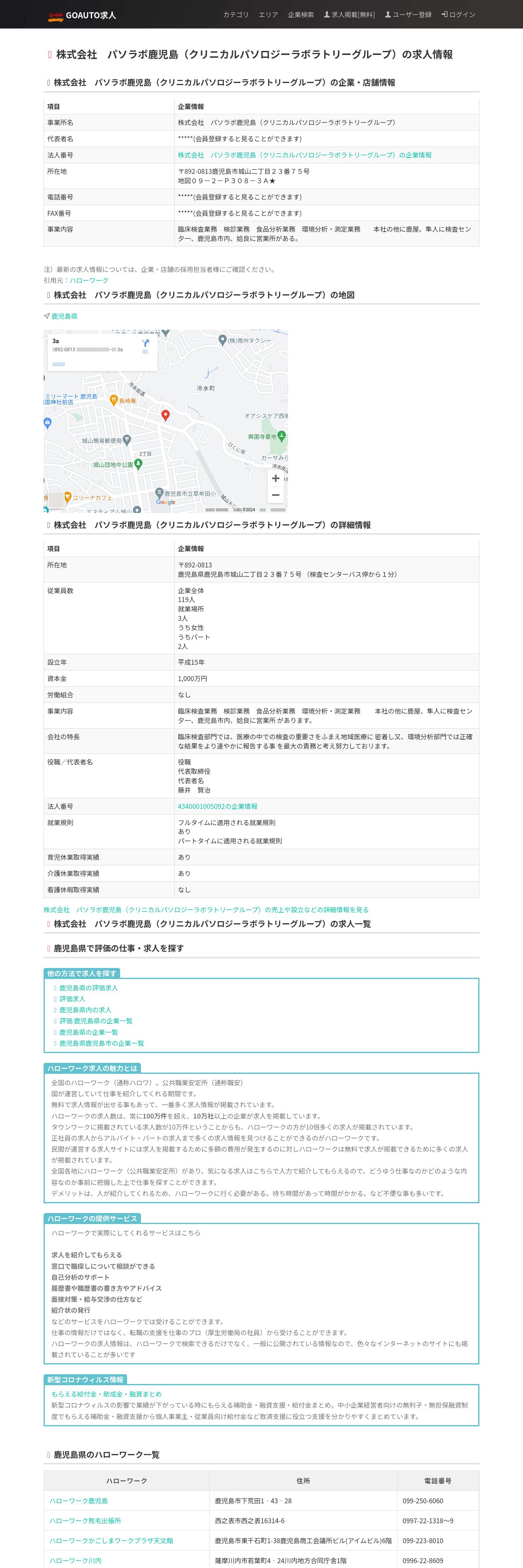Open company 売上や設立などの詳細情報を見る link

point(206,910)
